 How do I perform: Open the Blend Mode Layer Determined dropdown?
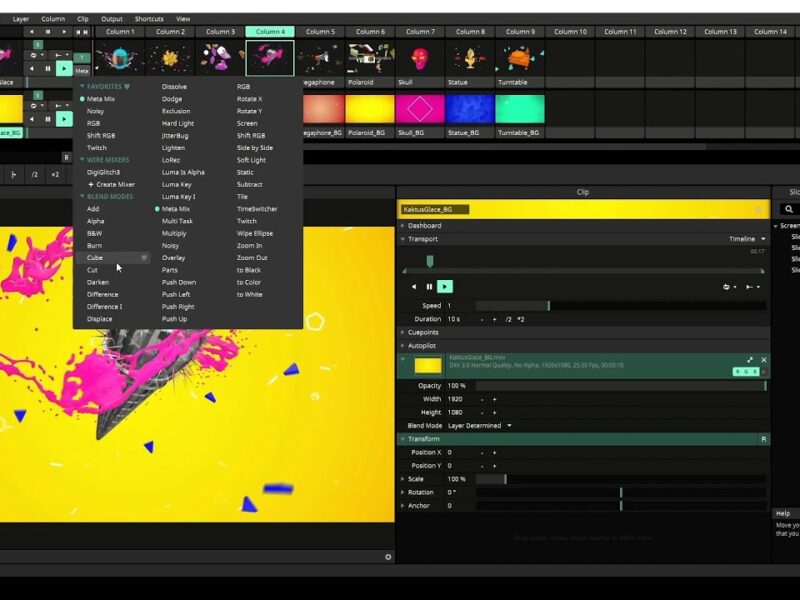click(x=480, y=425)
